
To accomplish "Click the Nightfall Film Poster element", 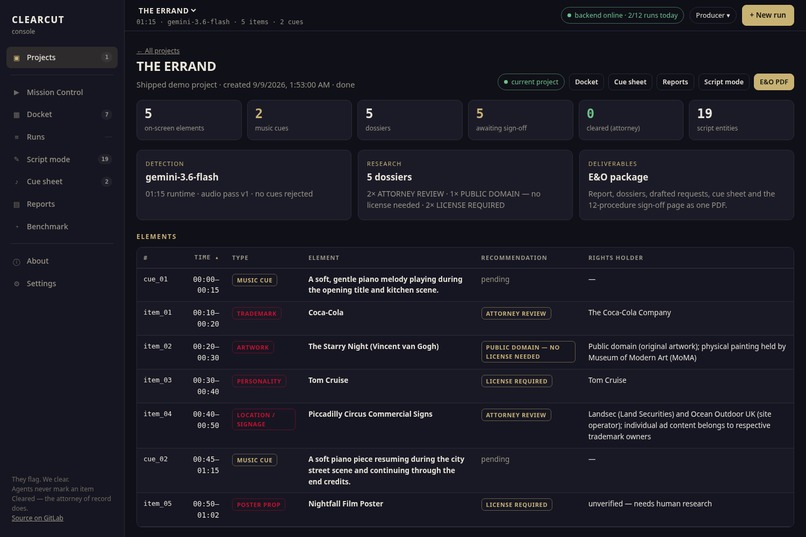I will (x=345, y=504).
